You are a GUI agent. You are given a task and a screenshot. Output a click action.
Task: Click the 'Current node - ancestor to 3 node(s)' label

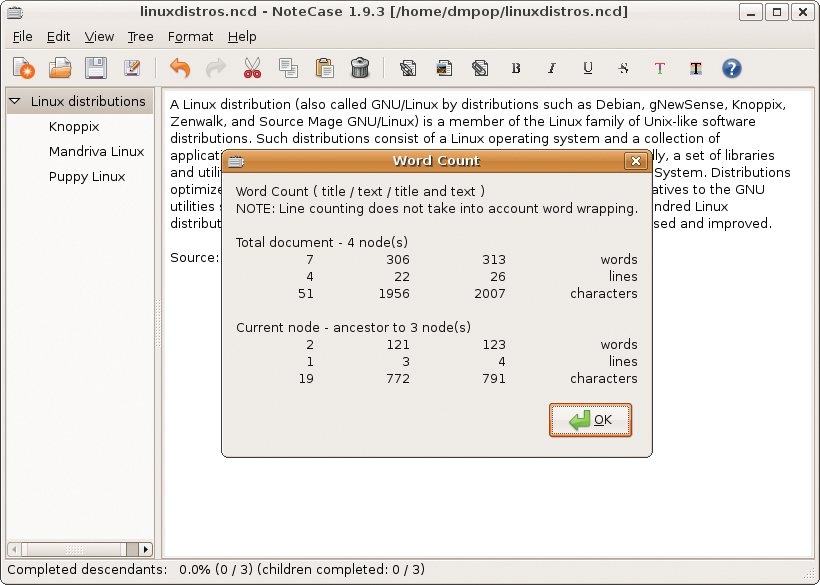point(353,327)
